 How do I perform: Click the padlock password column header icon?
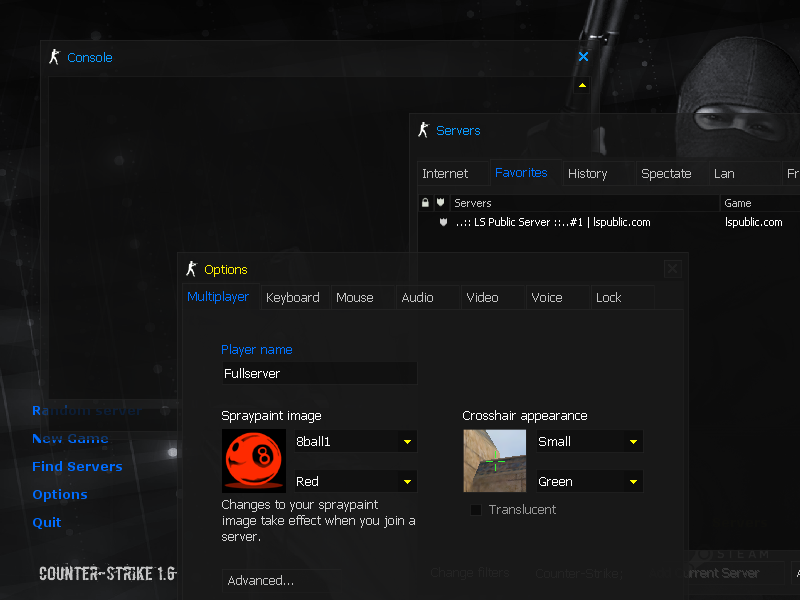425,203
